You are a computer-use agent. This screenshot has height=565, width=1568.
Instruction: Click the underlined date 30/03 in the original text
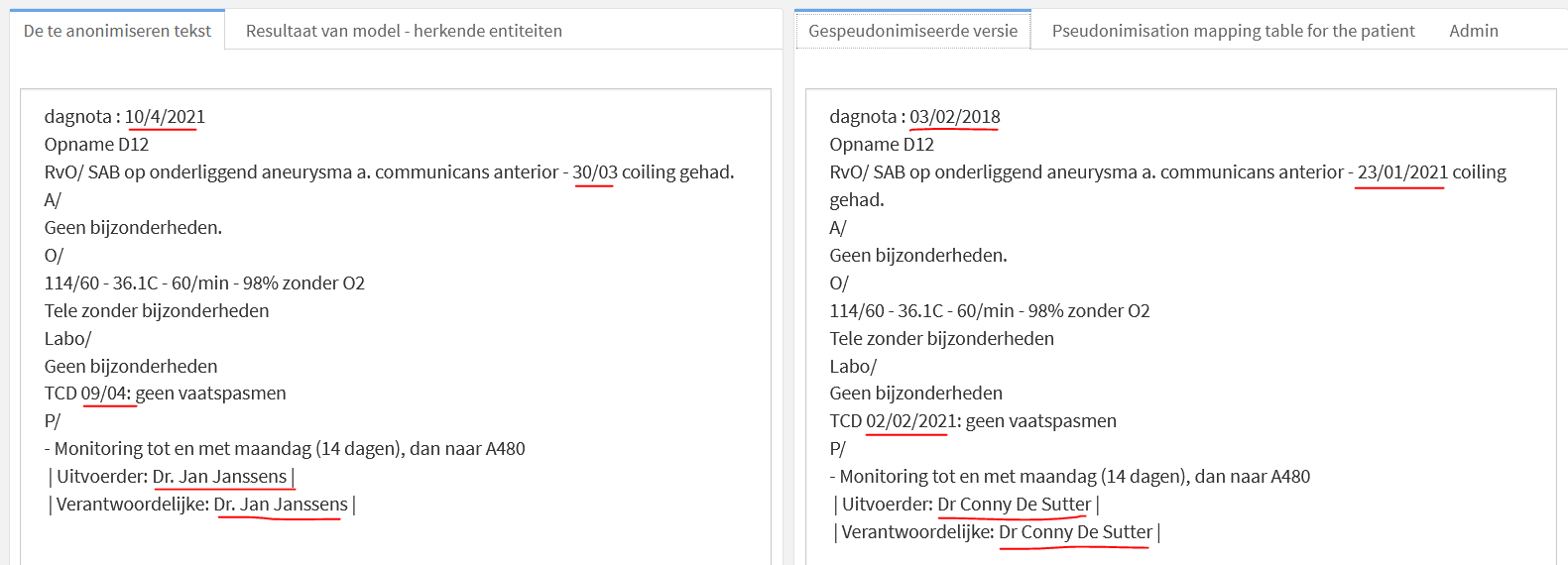click(x=594, y=172)
